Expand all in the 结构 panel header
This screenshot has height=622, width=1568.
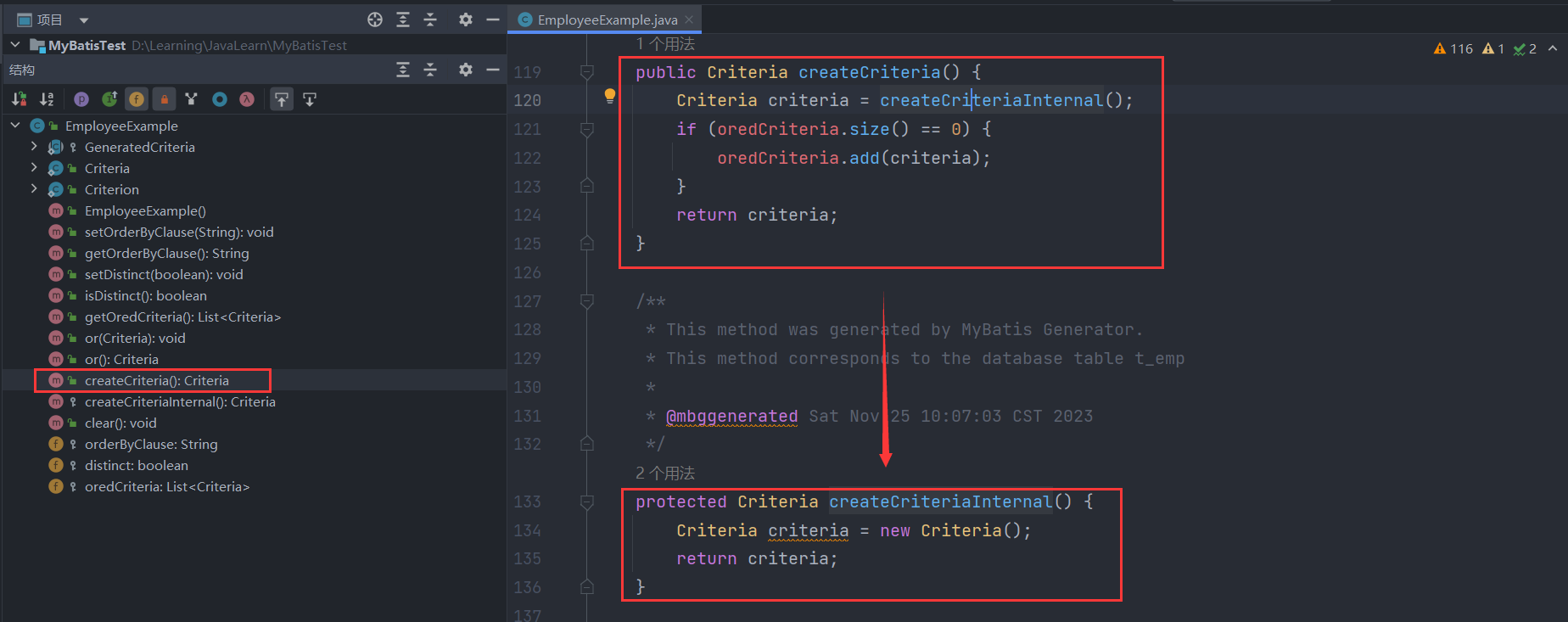point(403,70)
